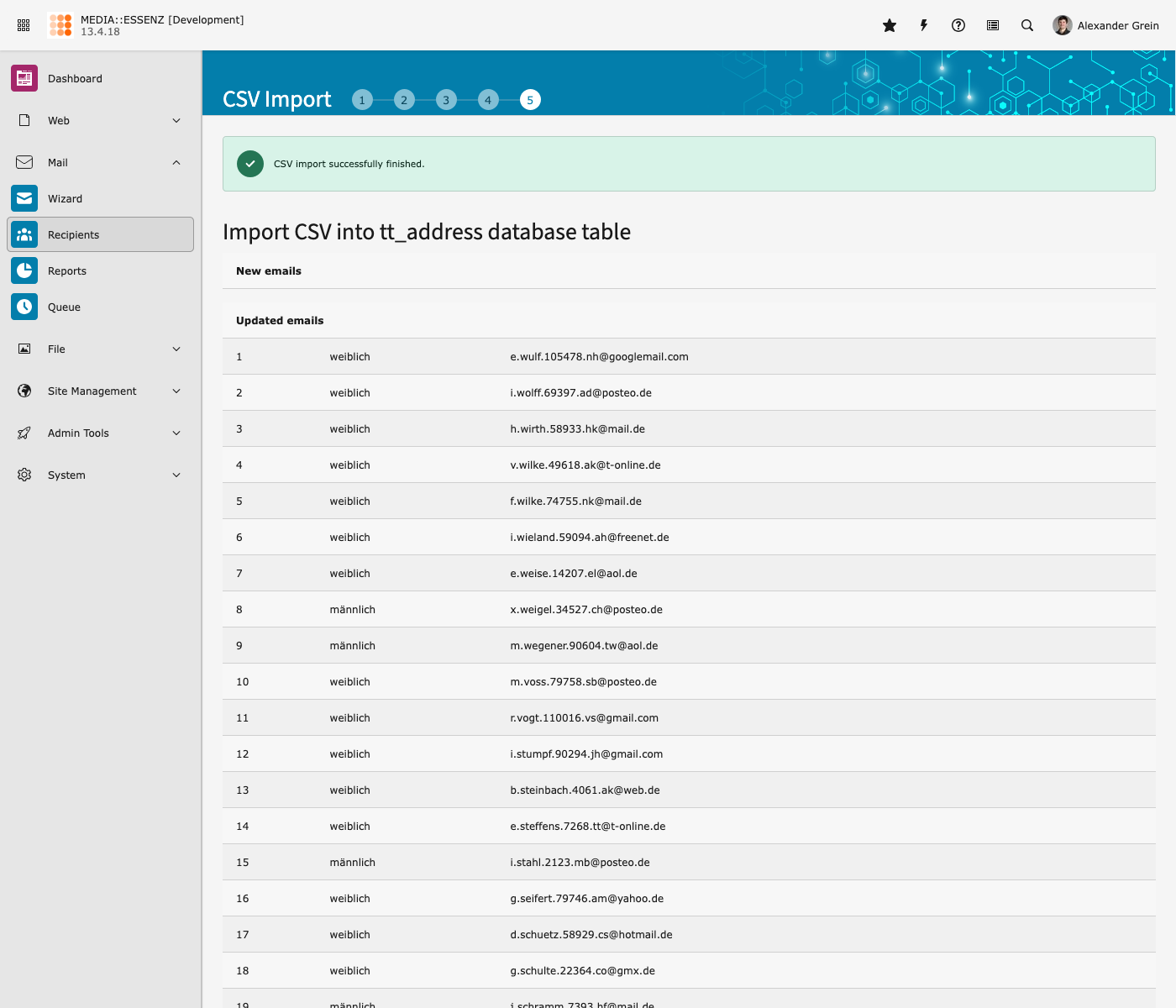
Task: Open the bookmarks star icon
Action: pos(890,25)
